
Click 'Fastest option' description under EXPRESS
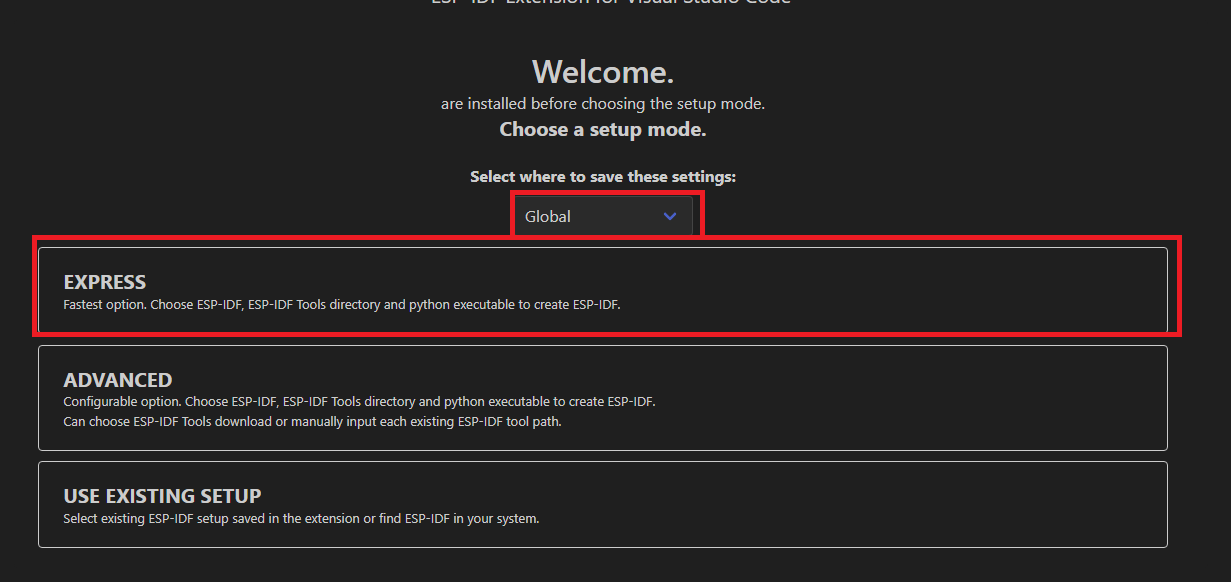click(x=342, y=304)
